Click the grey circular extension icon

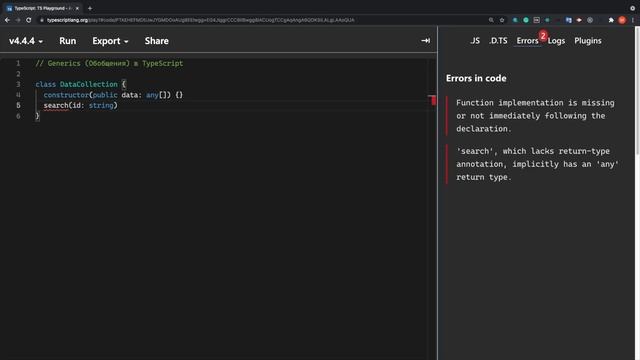590,20
